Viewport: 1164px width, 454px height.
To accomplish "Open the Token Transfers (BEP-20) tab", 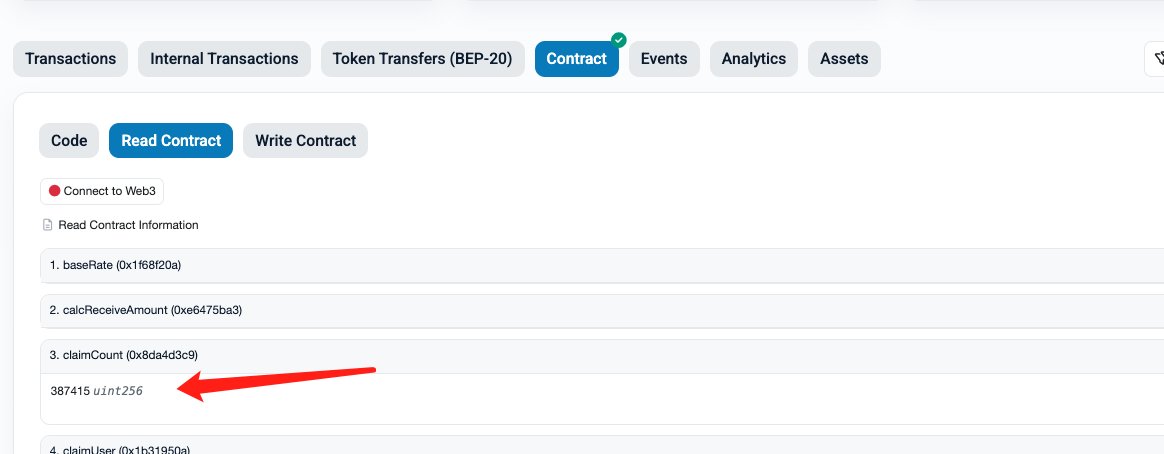I will pyautogui.click(x=422, y=59).
